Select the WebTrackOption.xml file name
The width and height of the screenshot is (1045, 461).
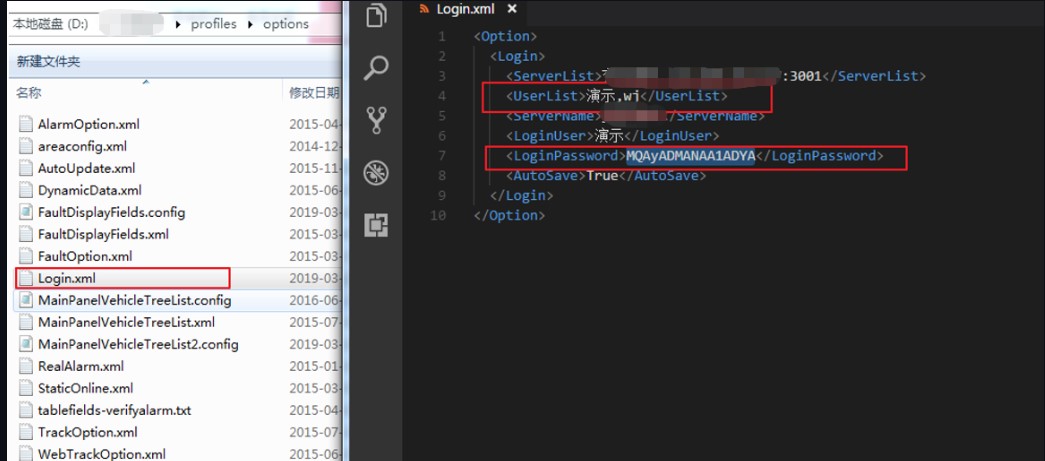[101, 454]
